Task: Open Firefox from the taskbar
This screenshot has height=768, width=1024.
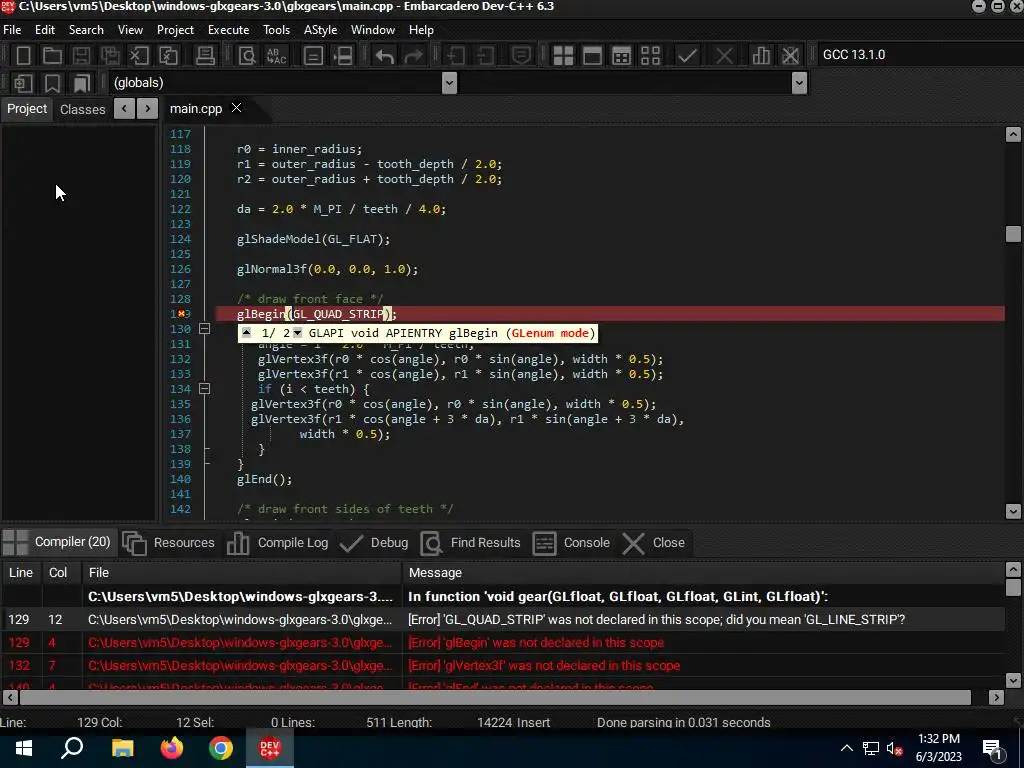Action: click(172, 748)
